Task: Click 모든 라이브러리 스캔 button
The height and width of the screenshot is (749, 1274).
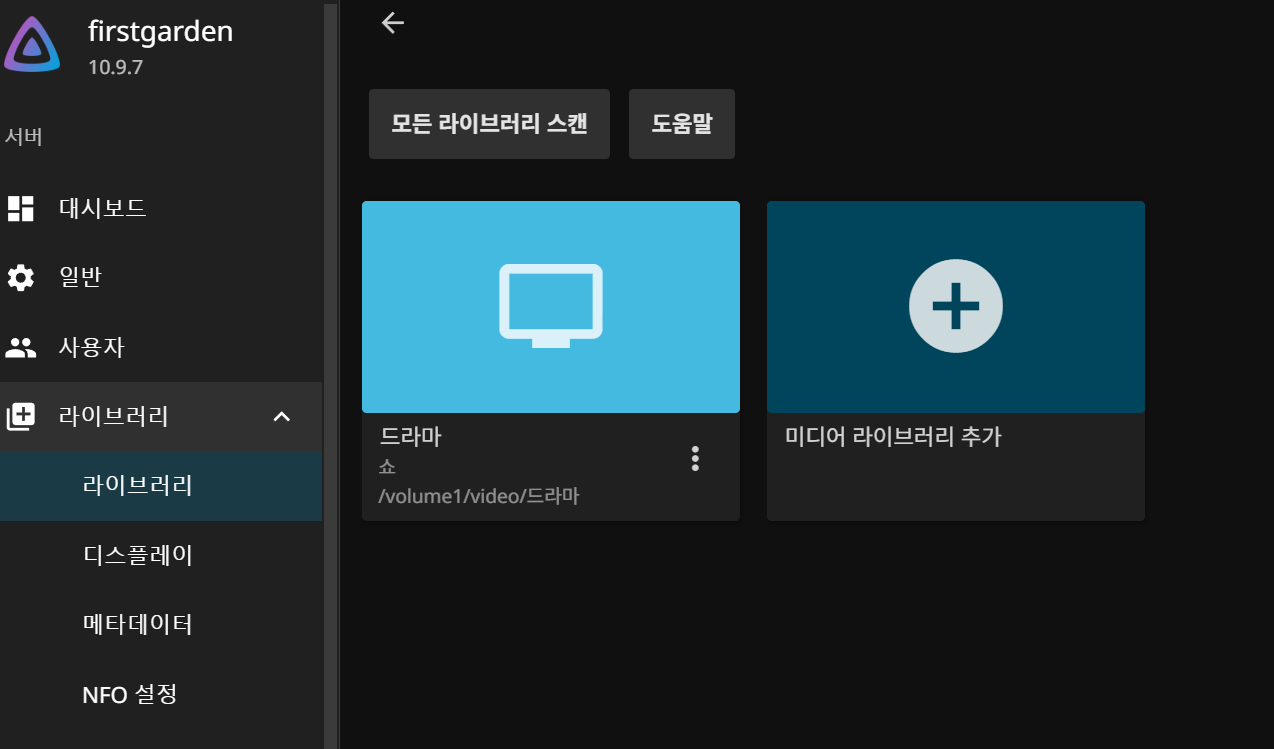Action: pos(489,124)
